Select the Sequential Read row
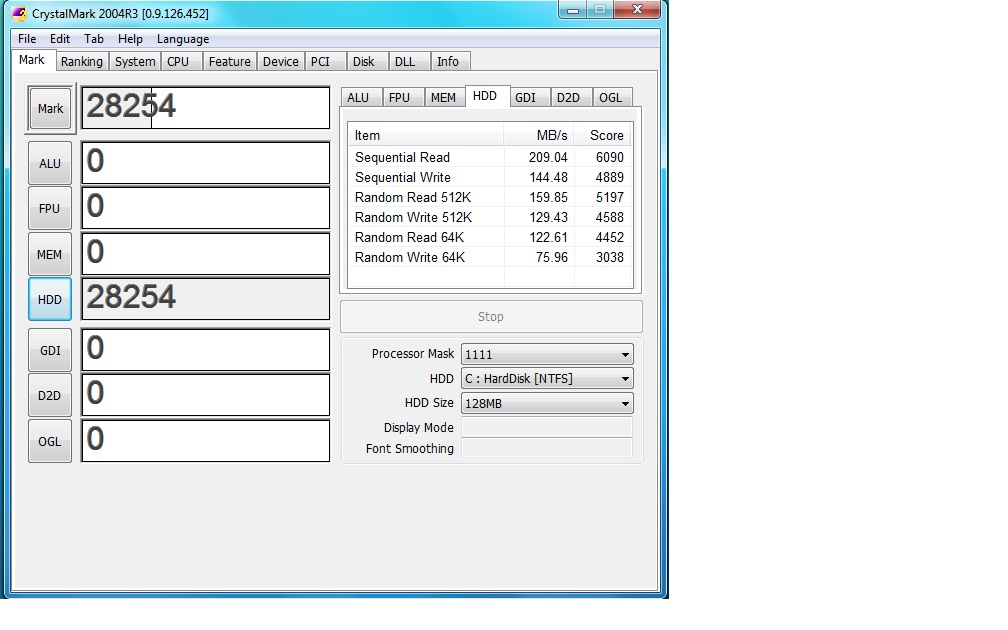This screenshot has width=1008, height=630. tap(490, 158)
